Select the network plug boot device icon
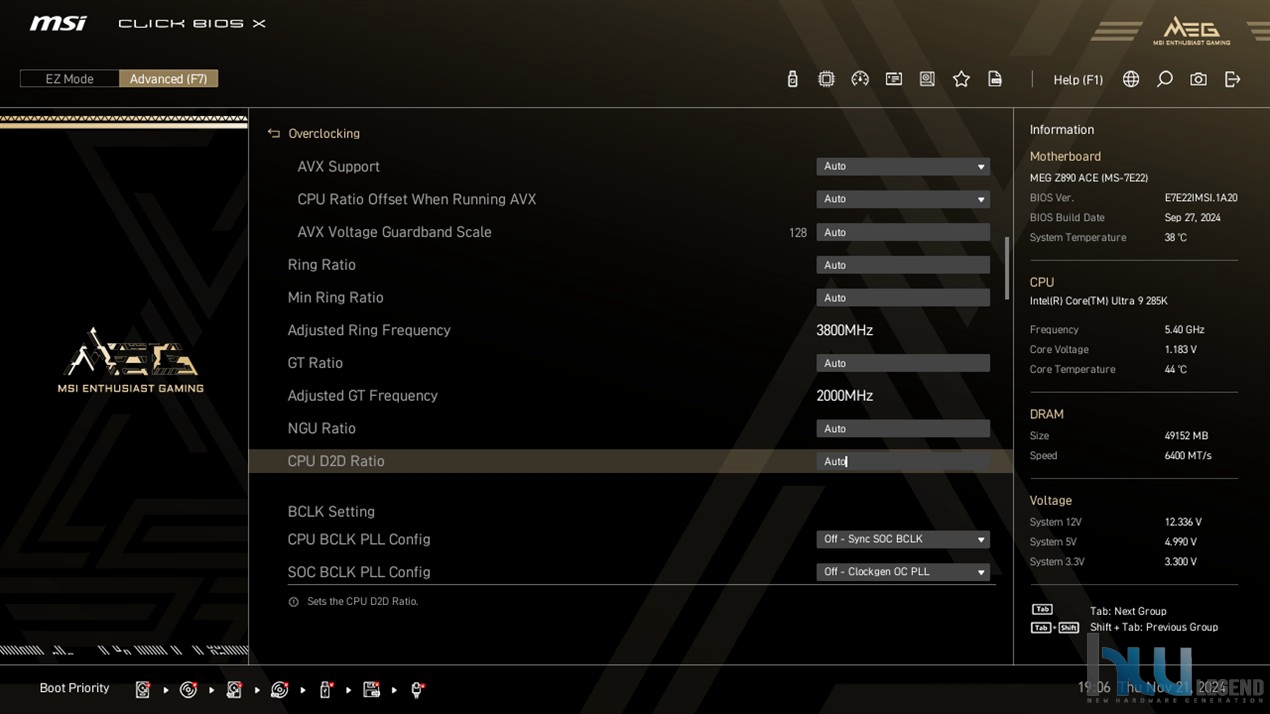Viewport: 1270px width, 714px height. [417, 689]
